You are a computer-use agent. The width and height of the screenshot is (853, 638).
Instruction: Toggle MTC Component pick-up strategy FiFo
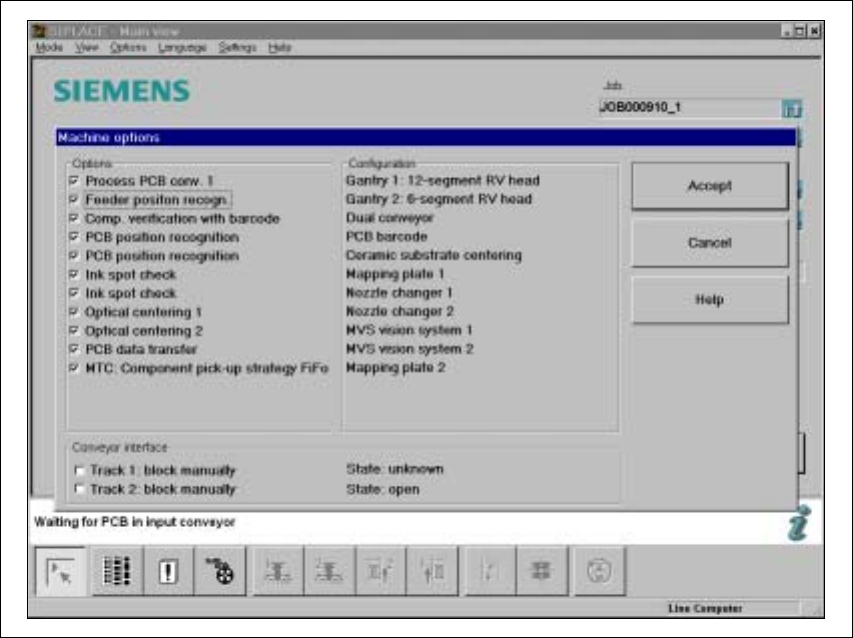74,368
